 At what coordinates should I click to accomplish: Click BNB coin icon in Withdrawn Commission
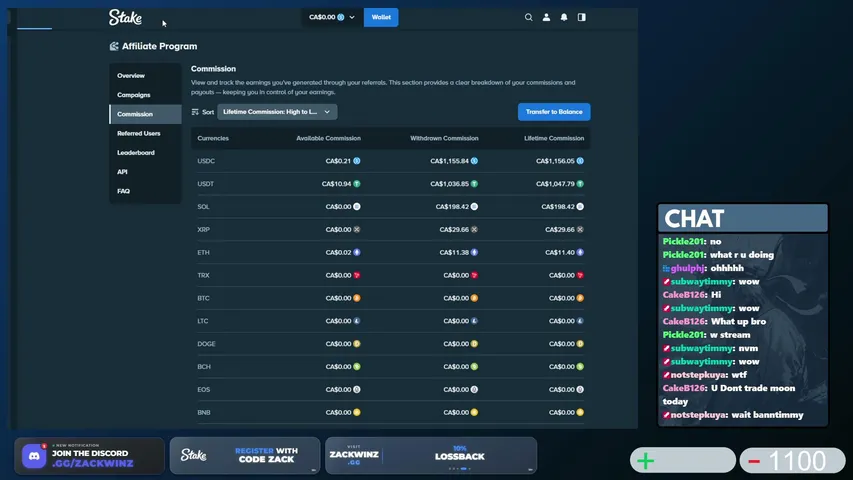[474, 413]
